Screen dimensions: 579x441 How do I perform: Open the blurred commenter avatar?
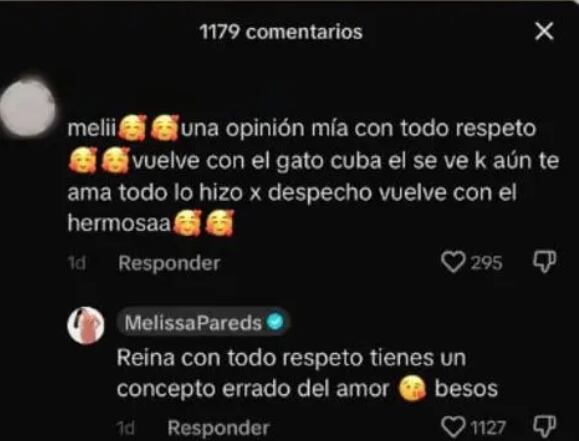pyautogui.click(x=28, y=107)
